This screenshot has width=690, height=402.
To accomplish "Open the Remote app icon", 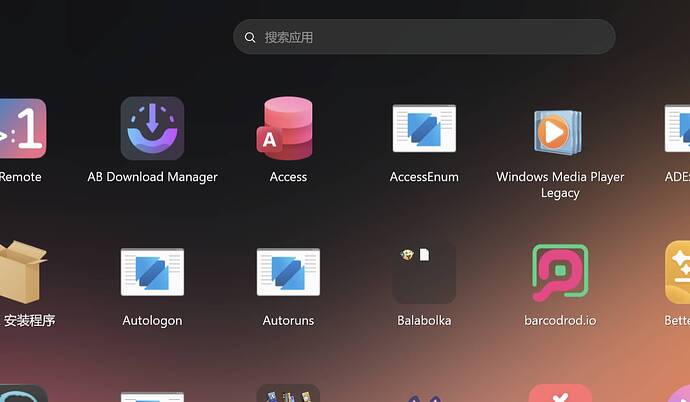I will point(23,128).
